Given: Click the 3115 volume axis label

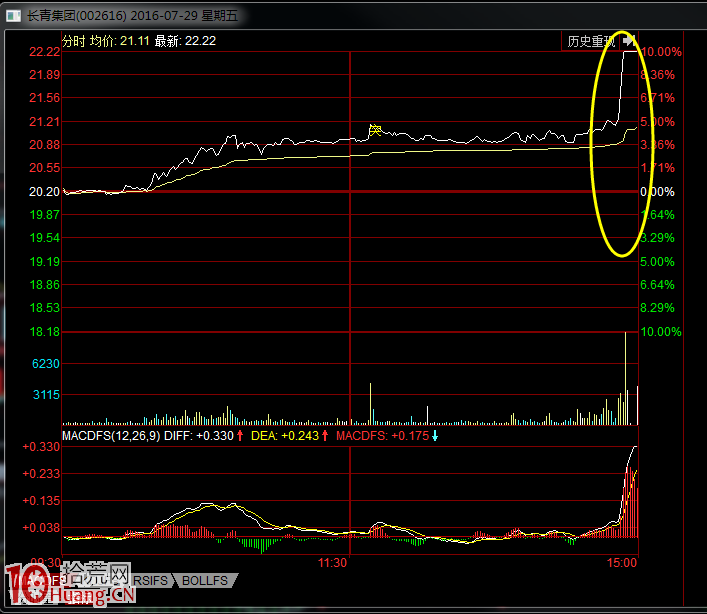Looking at the screenshot, I should 46,395.
